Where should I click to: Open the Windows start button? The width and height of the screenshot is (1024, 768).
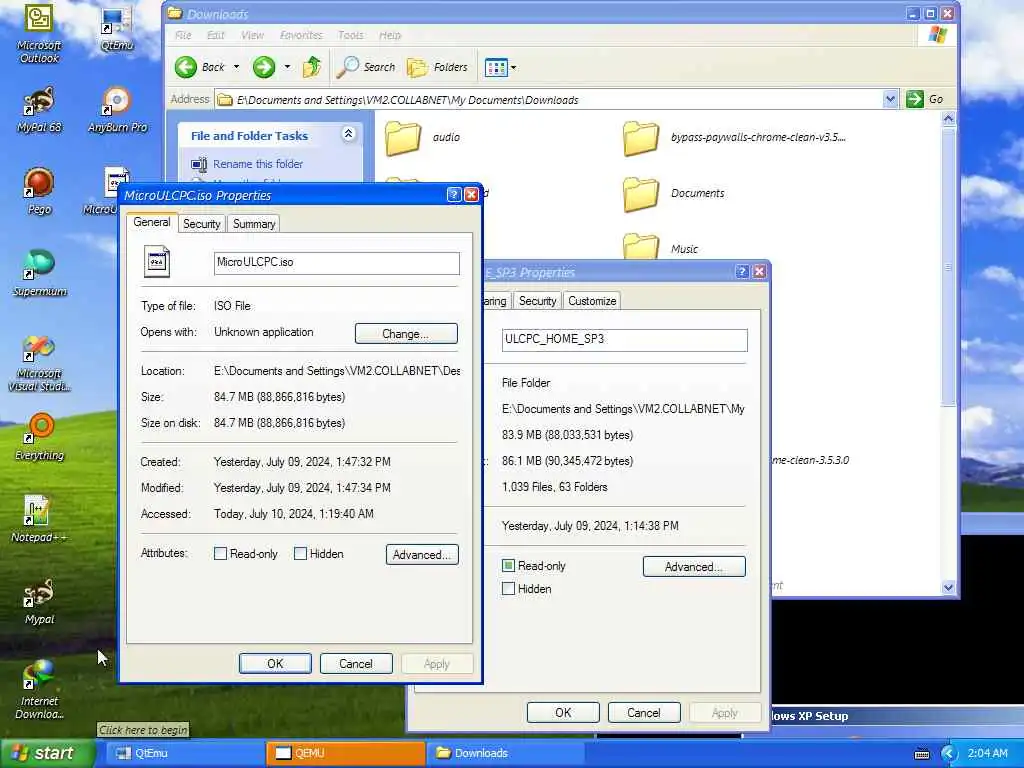click(x=47, y=753)
